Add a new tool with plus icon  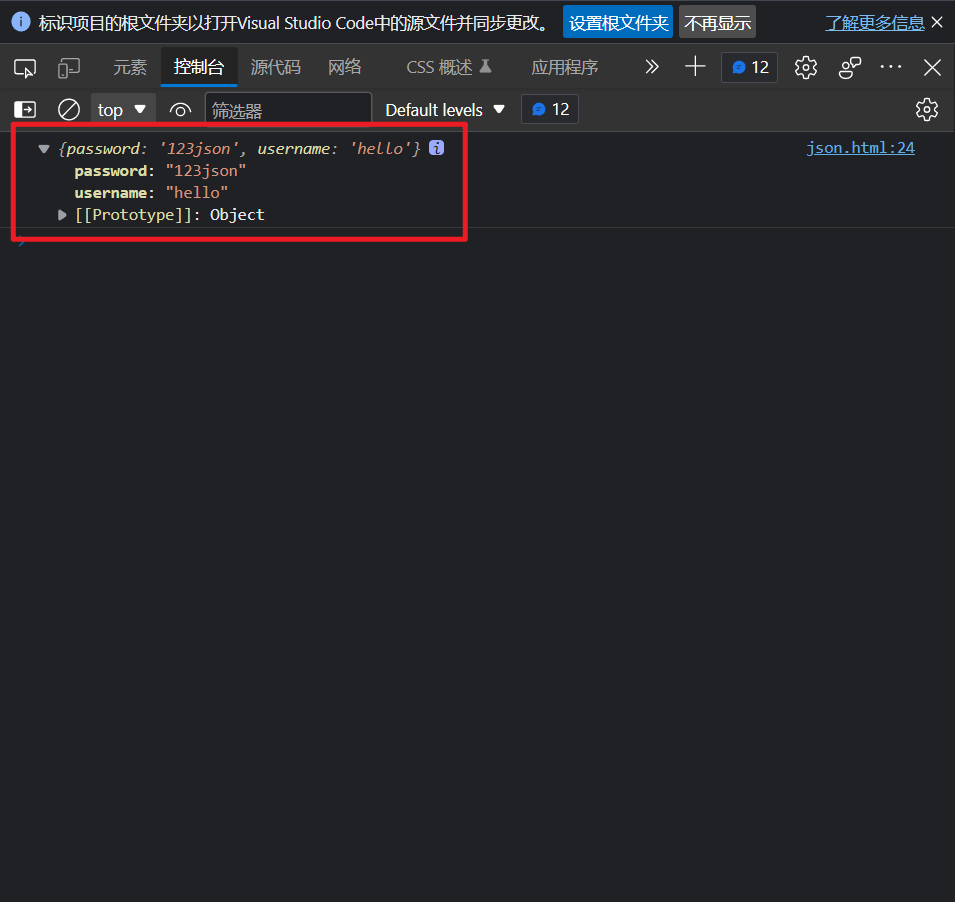[695, 67]
